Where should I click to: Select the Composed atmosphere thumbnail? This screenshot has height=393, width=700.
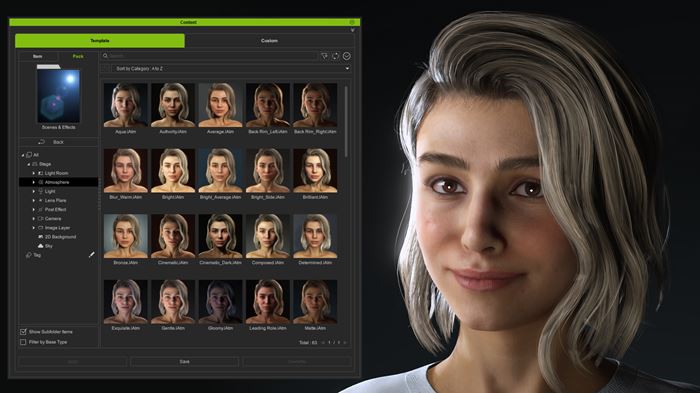pos(267,236)
